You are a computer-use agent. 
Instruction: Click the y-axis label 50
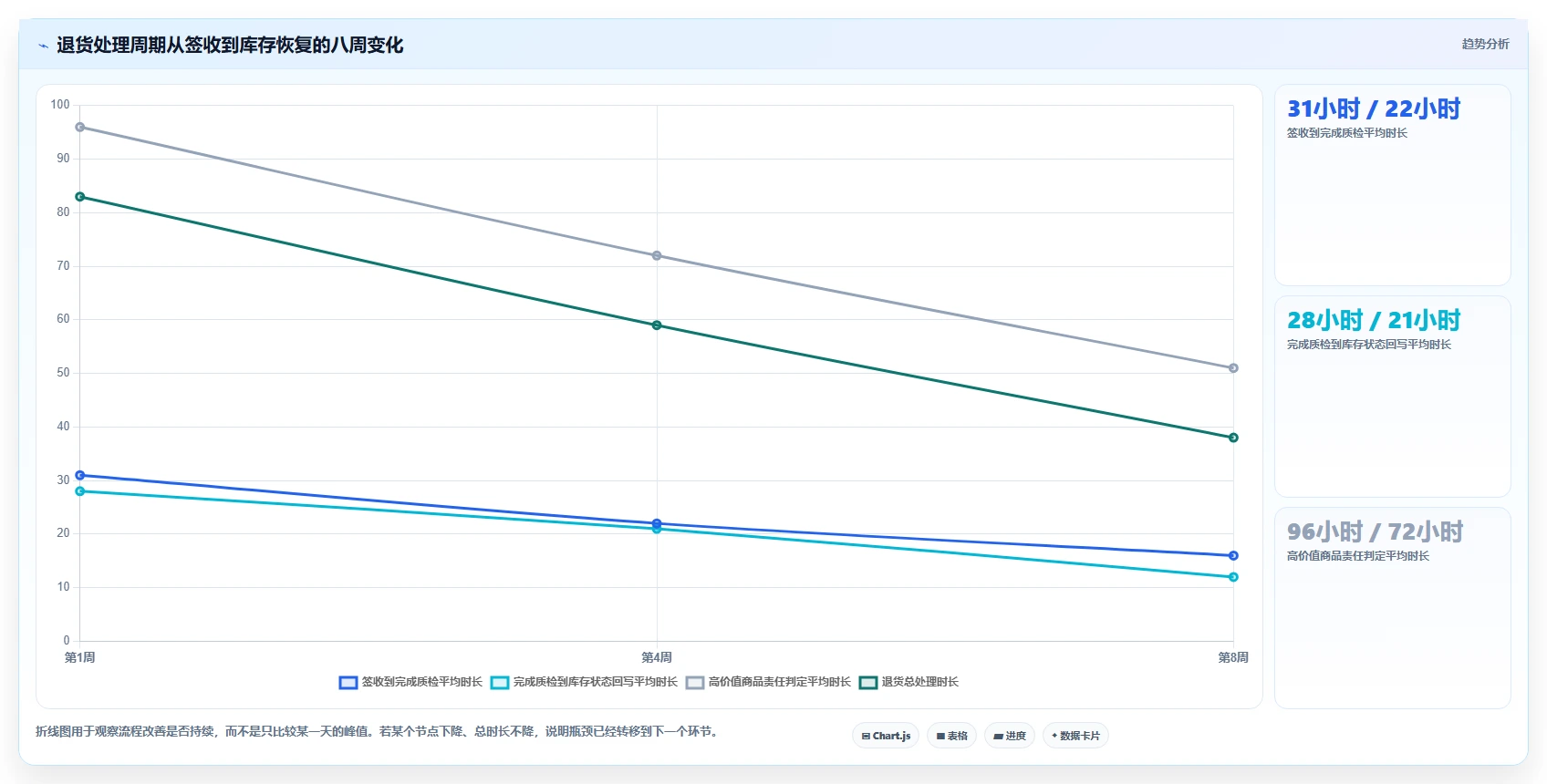[63, 373]
